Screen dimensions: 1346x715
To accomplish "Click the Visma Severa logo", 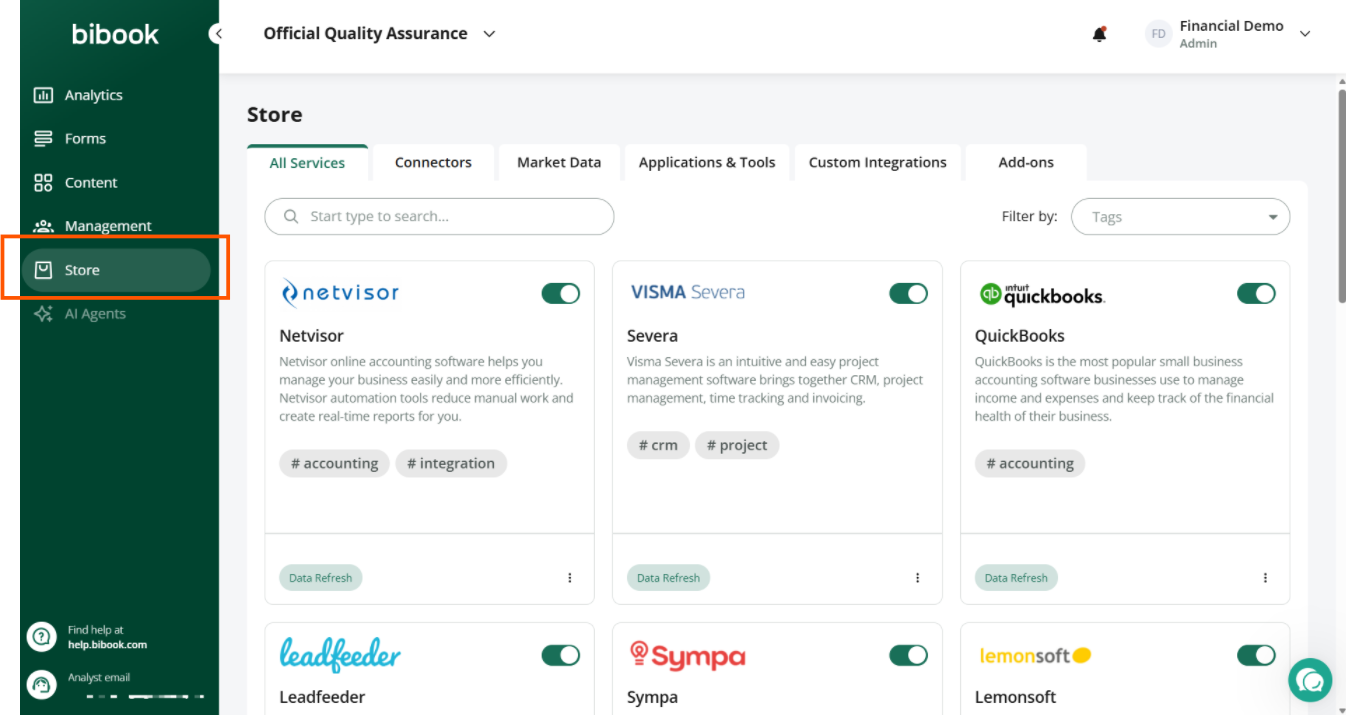I will 688,292.
